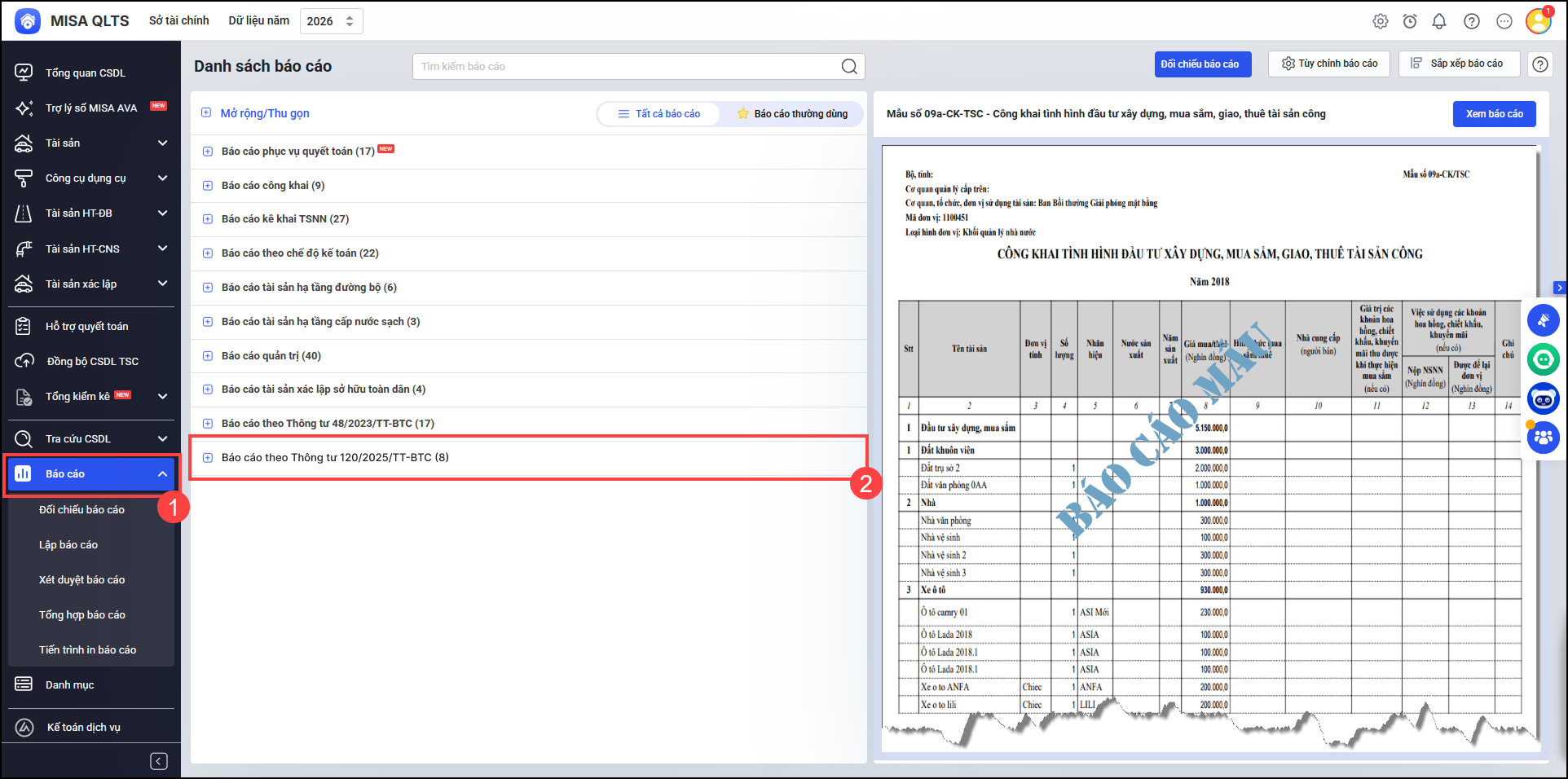Open the community people floating button
Screen dimensions: 1568x779
coord(1544,438)
